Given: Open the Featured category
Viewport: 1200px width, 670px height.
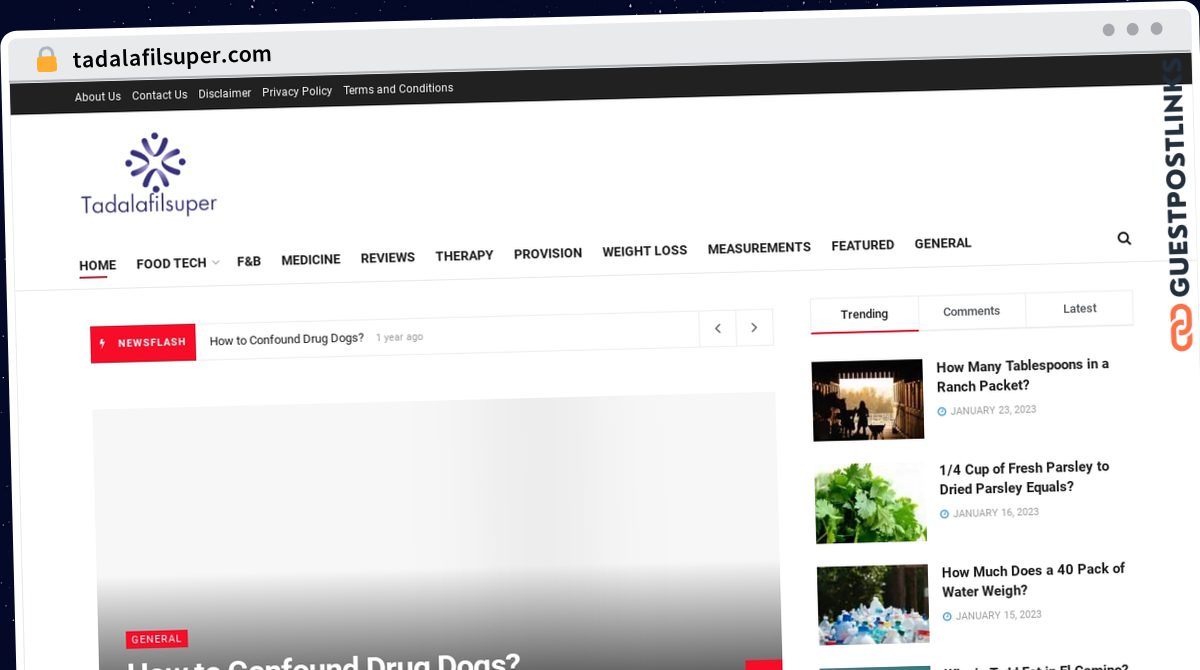Looking at the screenshot, I should (862, 245).
